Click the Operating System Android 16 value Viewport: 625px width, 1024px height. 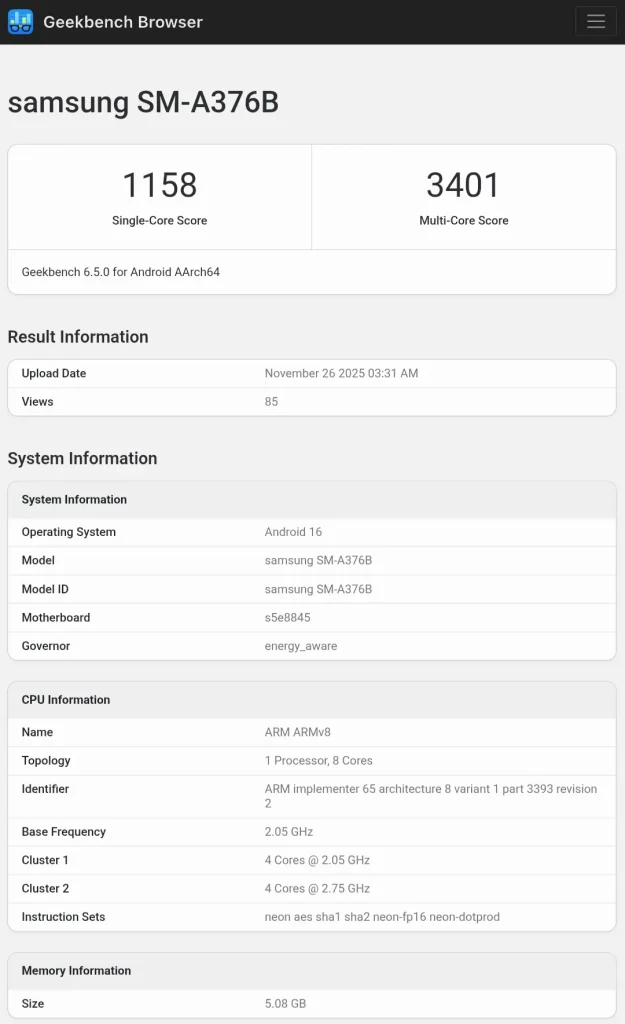[x=293, y=532]
